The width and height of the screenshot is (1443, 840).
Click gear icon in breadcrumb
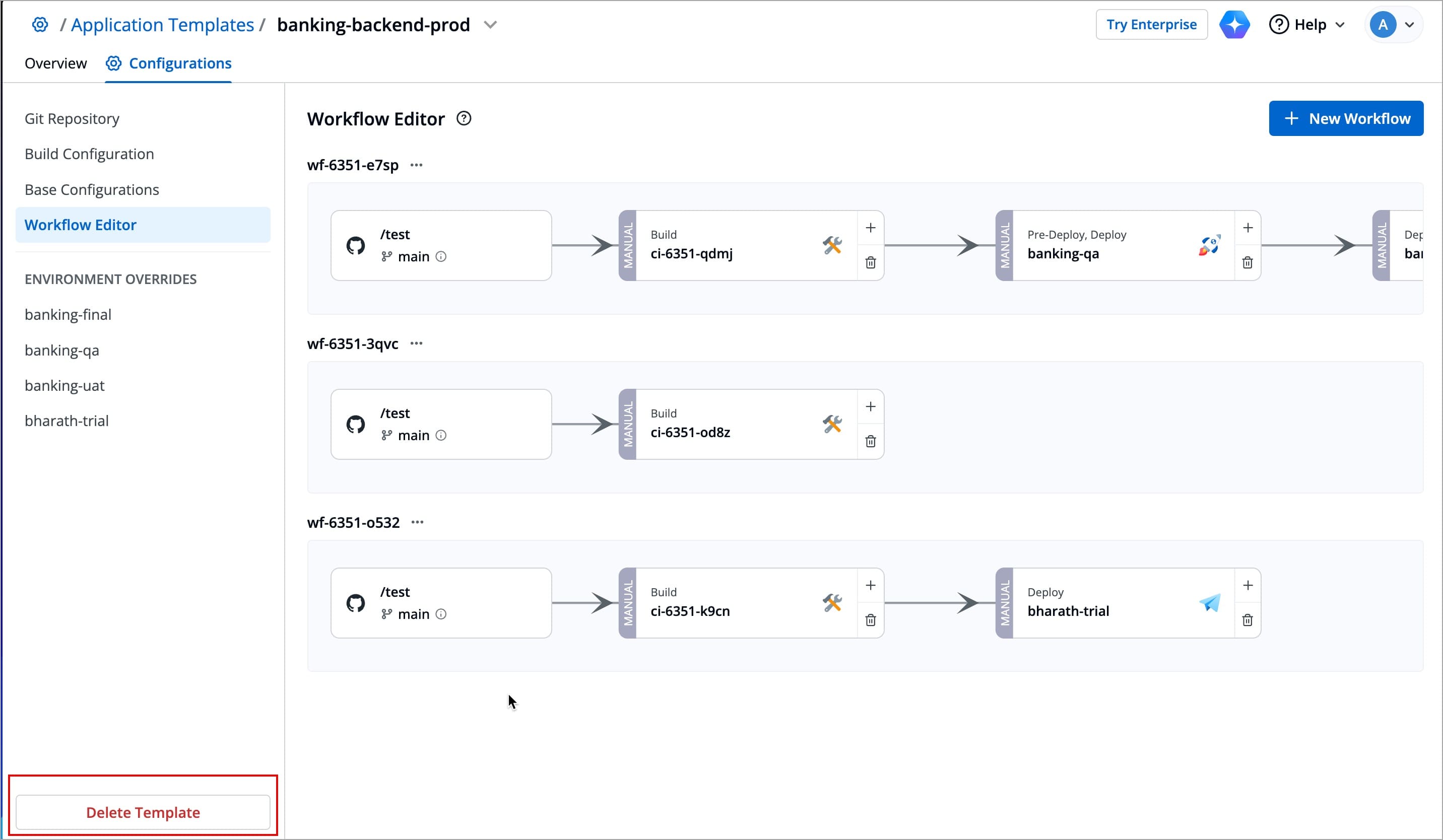(x=39, y=25)
